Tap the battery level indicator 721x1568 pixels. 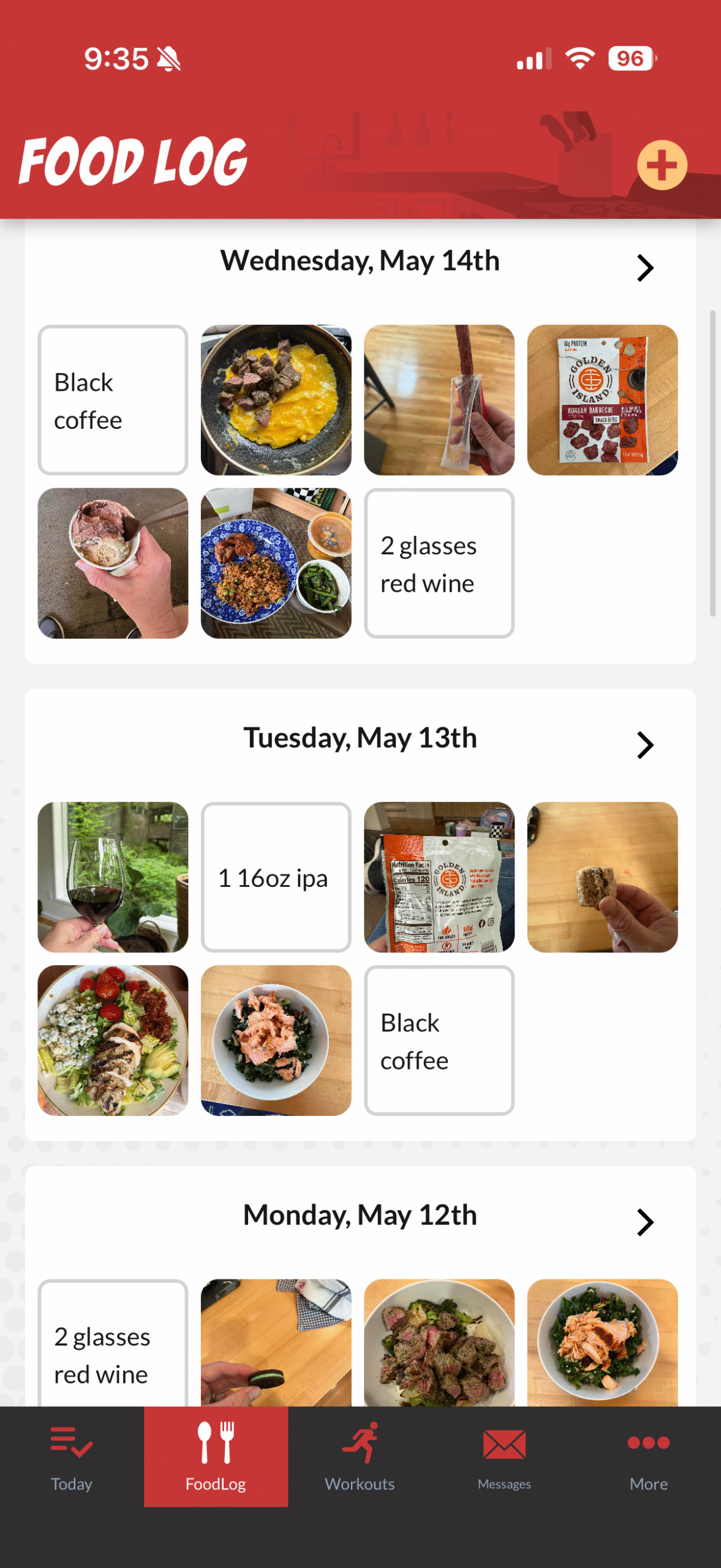tap(631, 59)
